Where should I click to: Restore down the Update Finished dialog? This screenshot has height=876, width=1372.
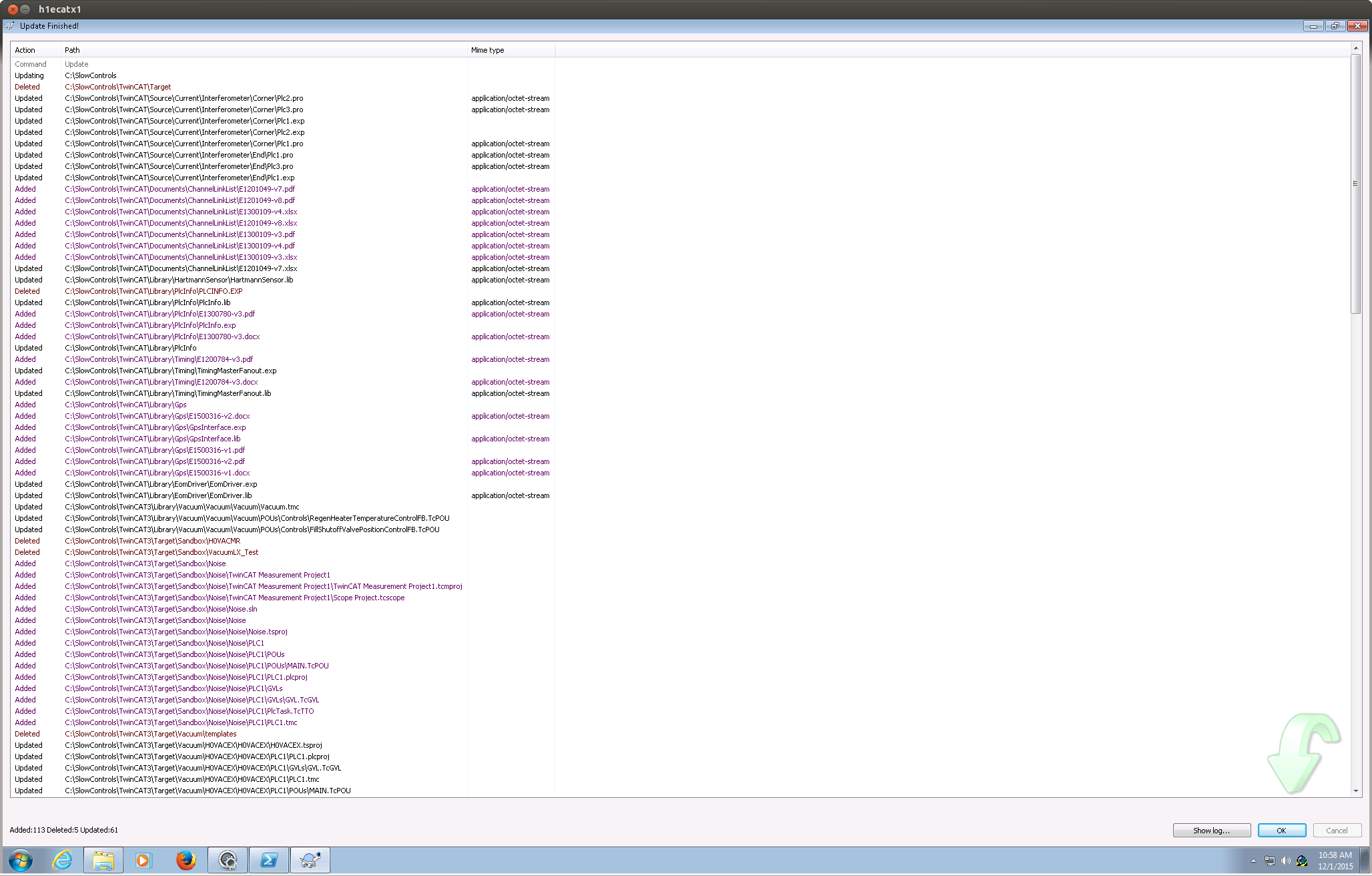(1335, 26)
